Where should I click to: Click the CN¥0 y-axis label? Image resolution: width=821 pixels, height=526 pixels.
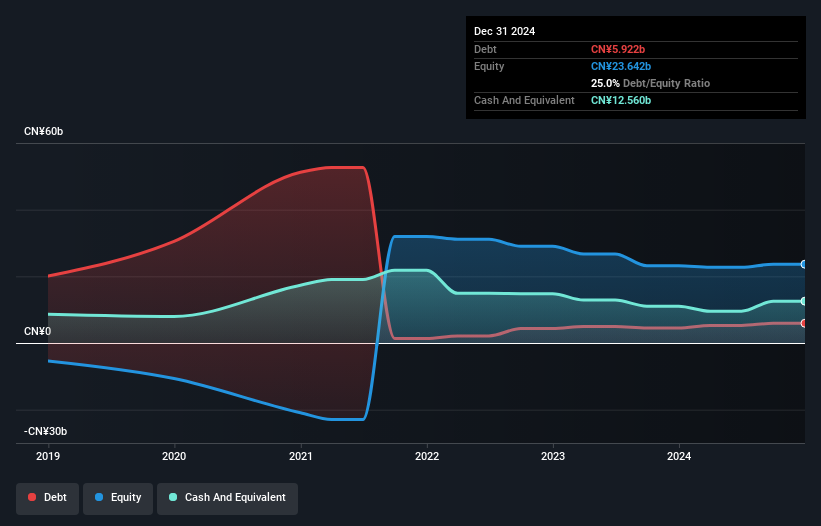click(38, 331)
